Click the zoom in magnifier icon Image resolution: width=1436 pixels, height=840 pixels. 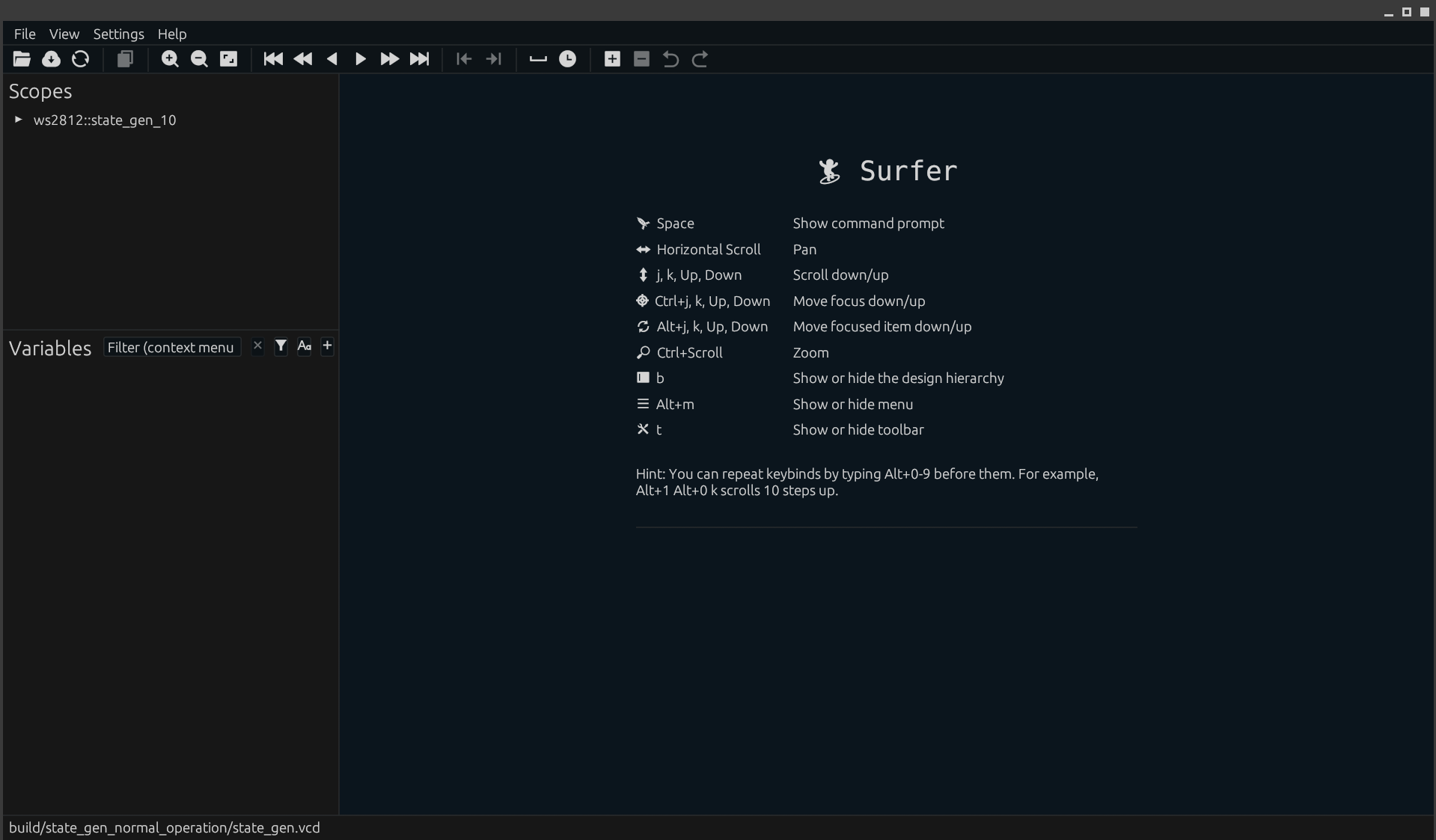pyautogui.click(x=170, y=59)
